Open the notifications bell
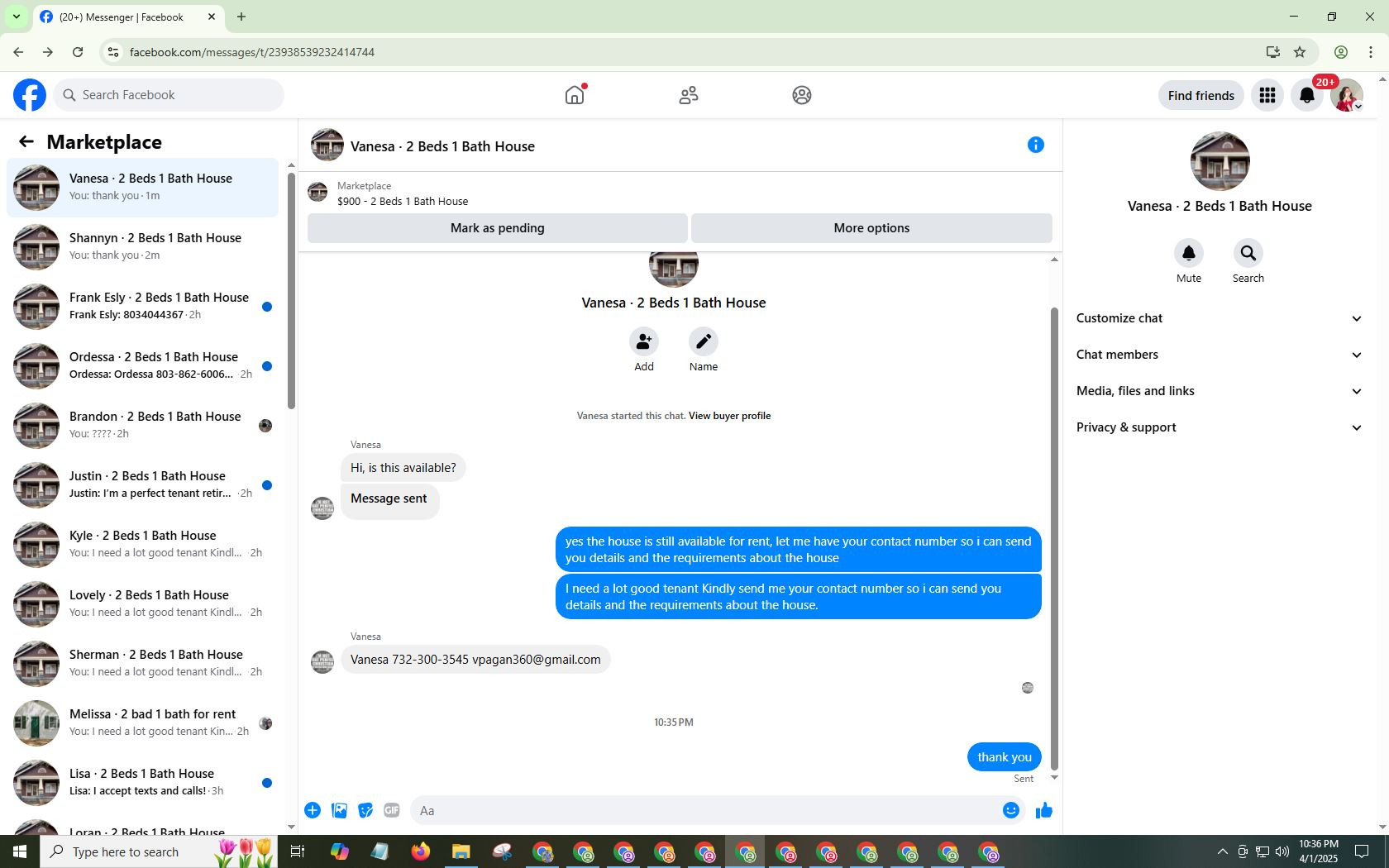 tap(1307, 95)
